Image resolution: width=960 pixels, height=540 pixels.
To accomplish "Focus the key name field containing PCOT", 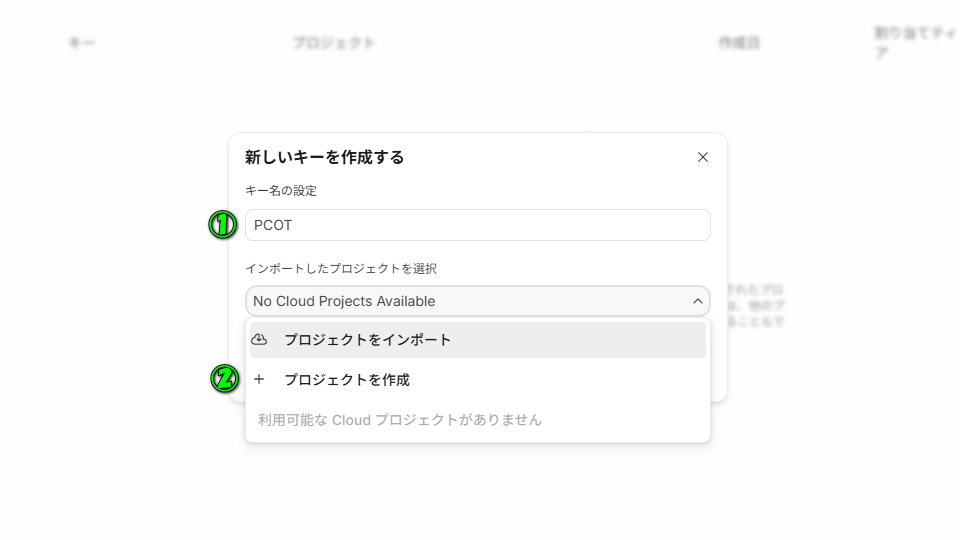I will tap(478, 225).
